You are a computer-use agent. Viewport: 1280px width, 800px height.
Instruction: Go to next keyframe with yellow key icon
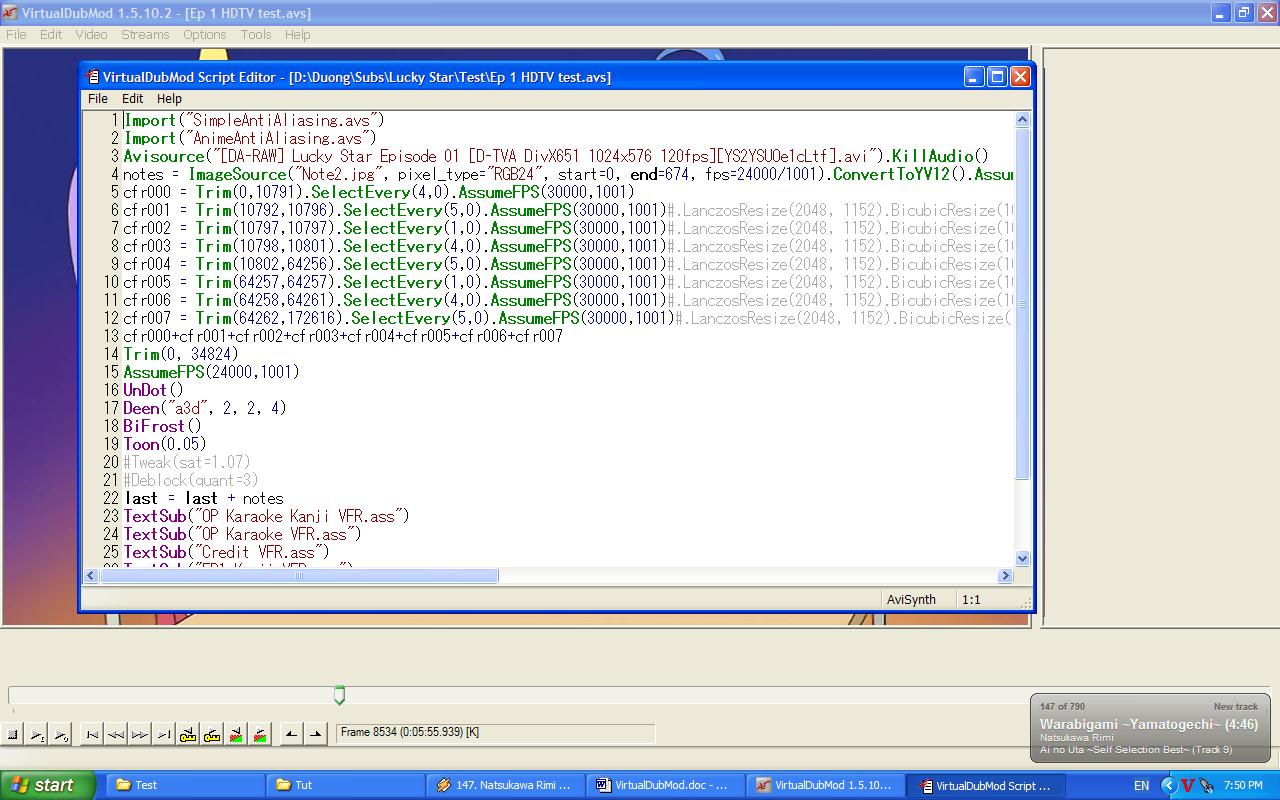(212, 734)
